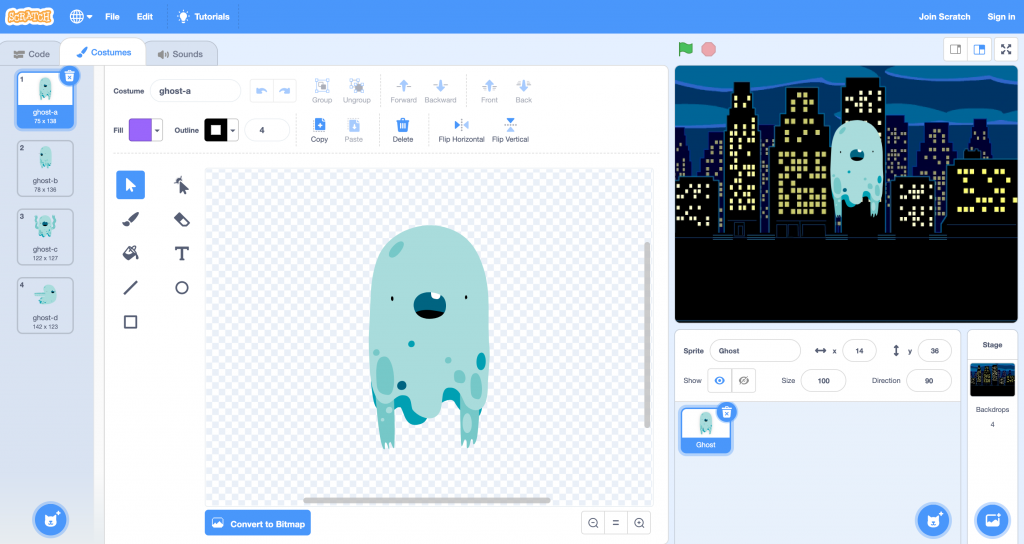Select the Eraser tool
Image resolution: width=1024 pixels, height=544 pixels.
click(x=182, y=219)
